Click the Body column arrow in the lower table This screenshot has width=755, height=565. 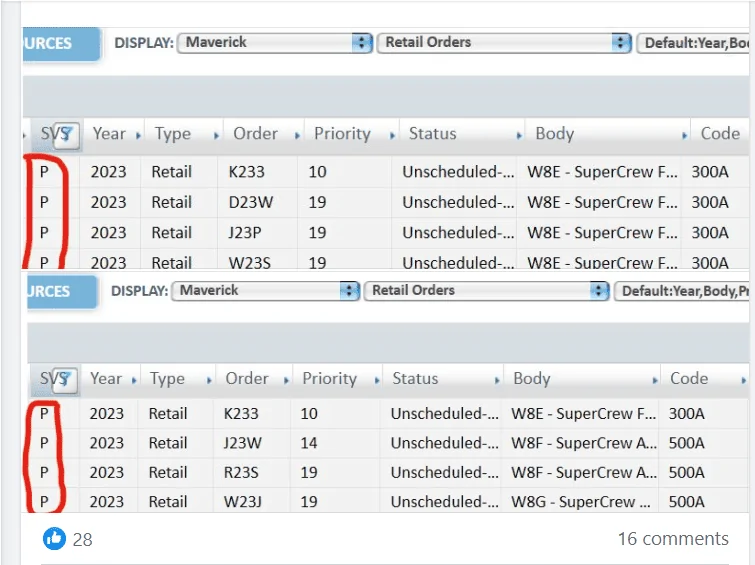click(x=654, y=381)
